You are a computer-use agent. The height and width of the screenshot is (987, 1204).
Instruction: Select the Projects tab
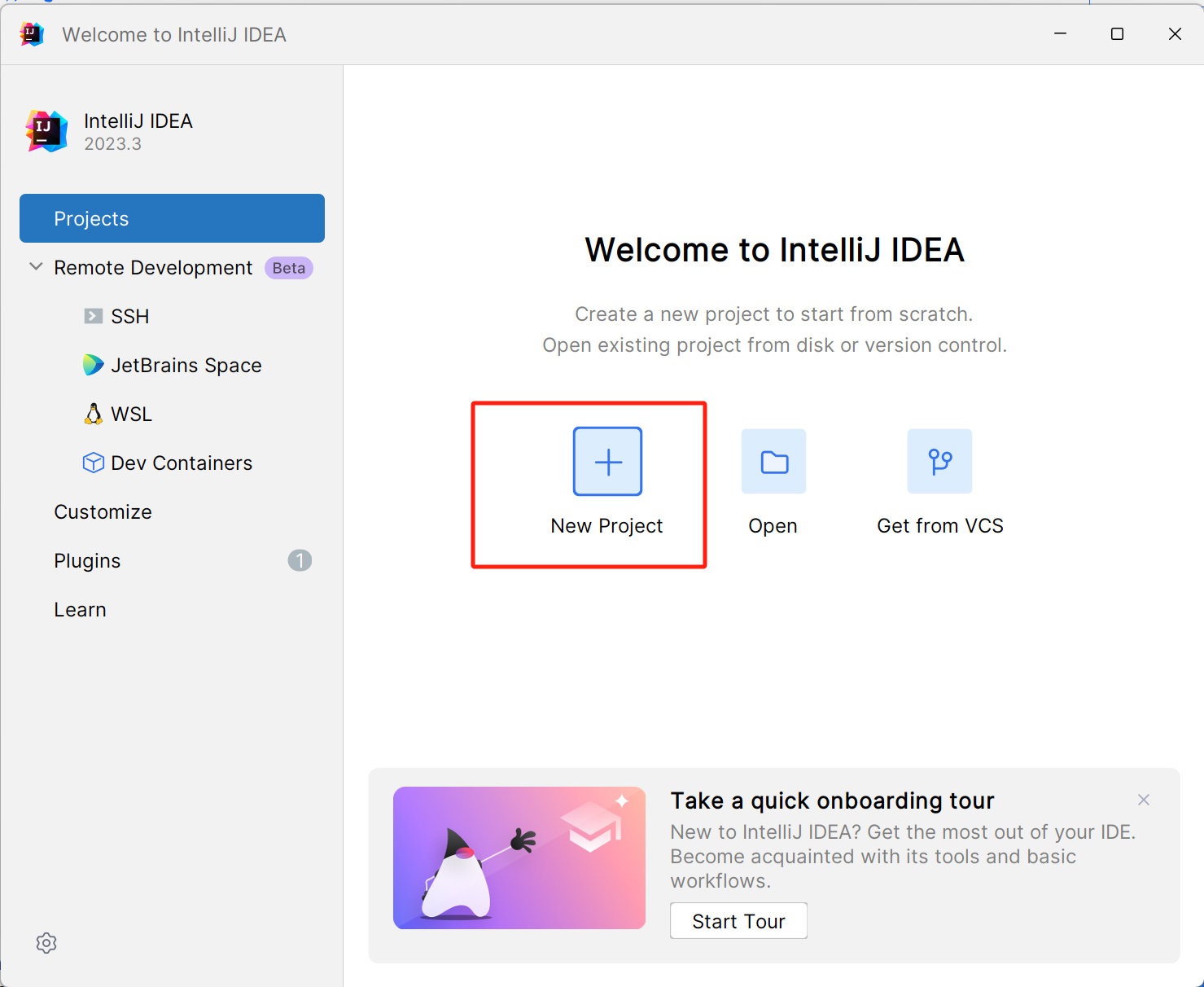(x=172, y=218)
